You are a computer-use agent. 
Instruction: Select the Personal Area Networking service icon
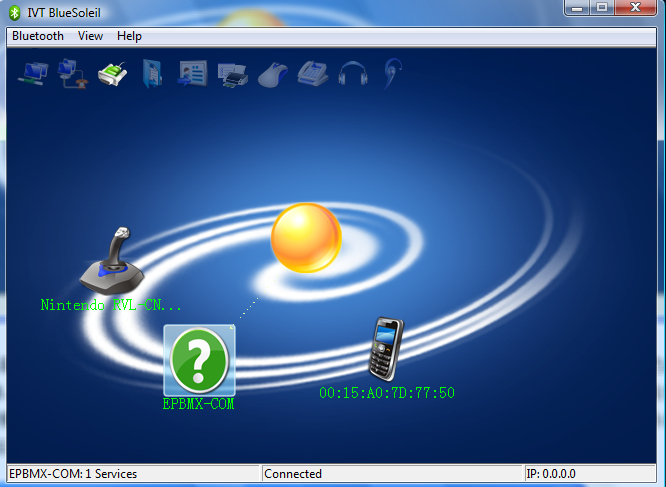coord(33,74)
